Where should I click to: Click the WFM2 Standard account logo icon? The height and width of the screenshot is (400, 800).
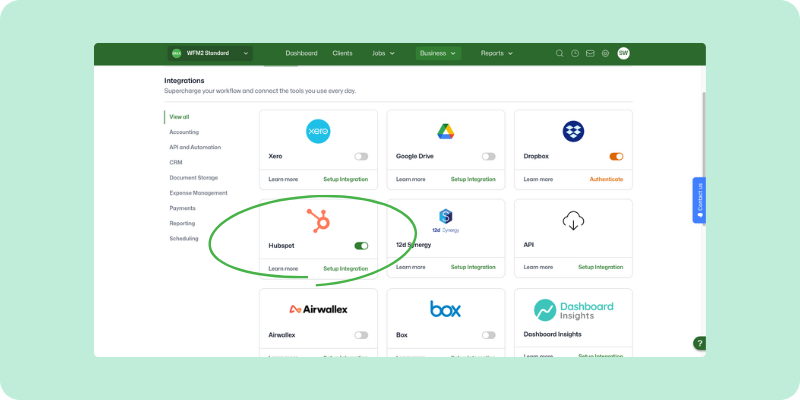177,54
